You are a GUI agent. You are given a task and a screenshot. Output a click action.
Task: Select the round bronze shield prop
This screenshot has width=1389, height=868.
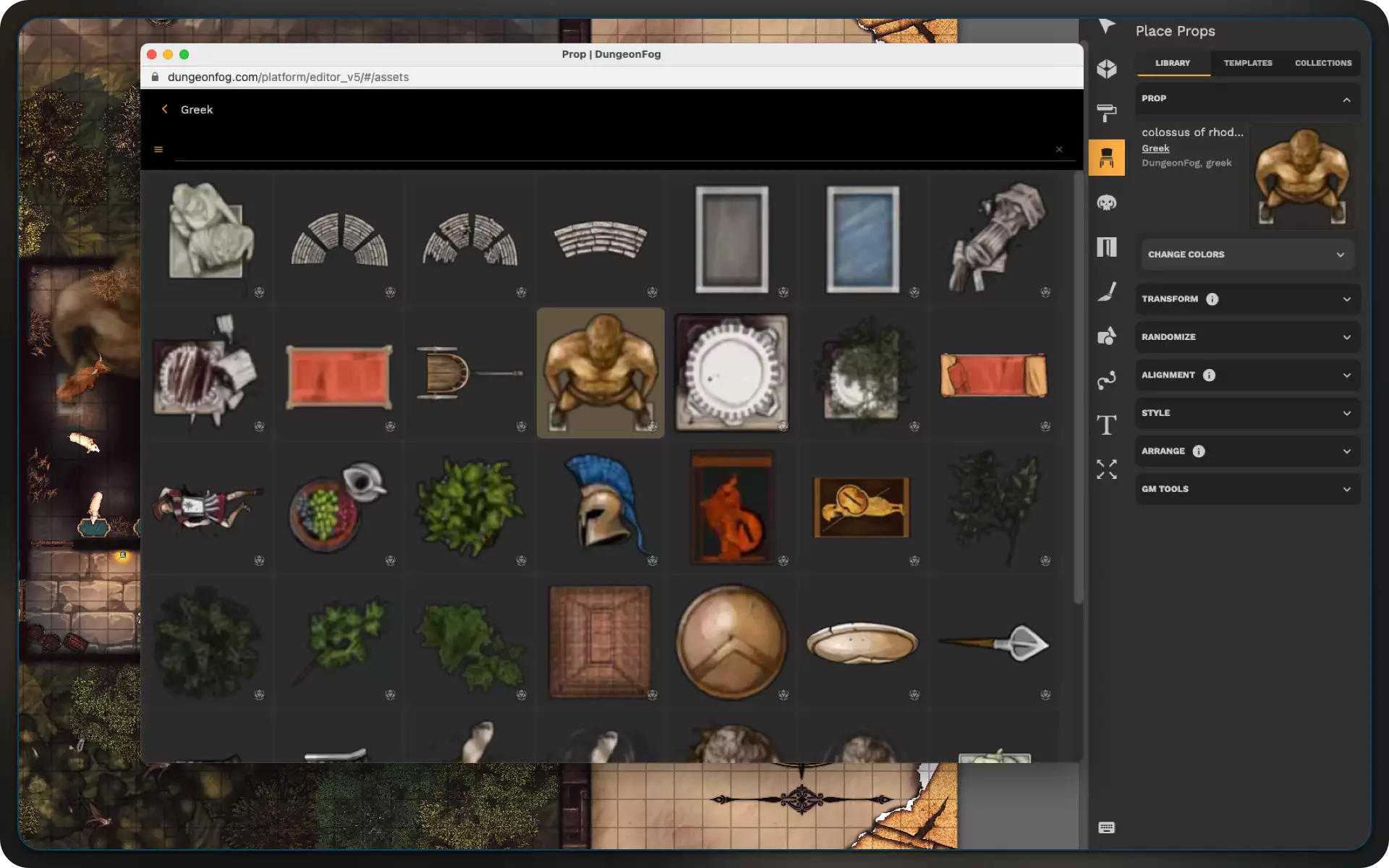731,641
